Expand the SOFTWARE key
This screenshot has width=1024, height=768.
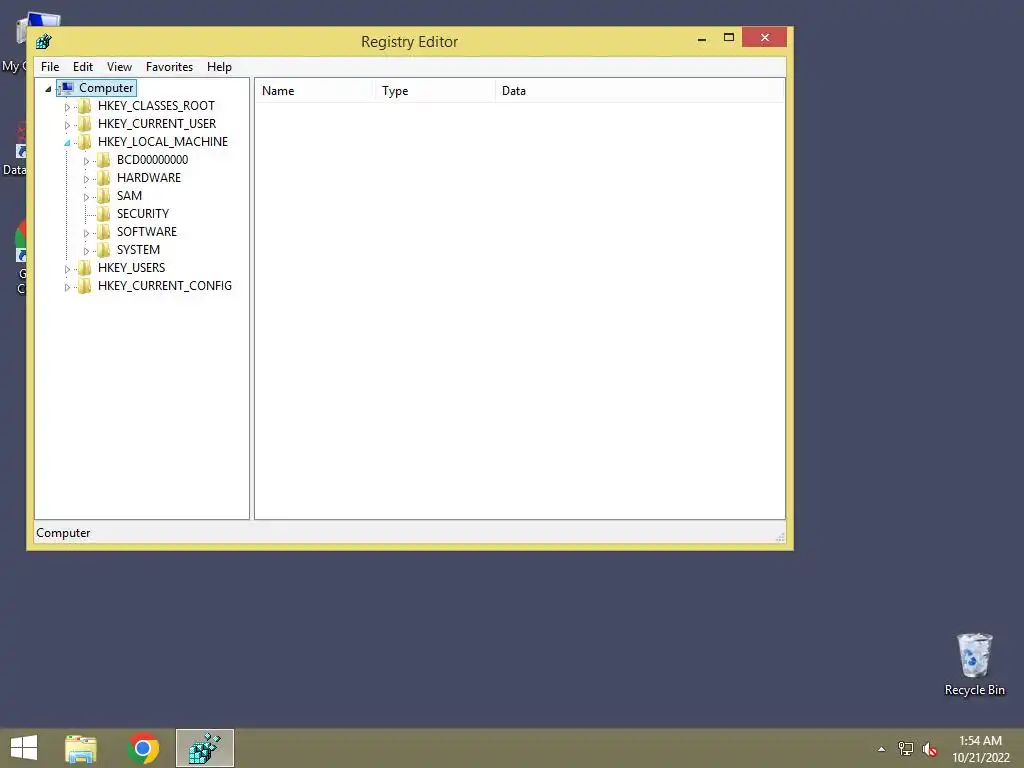tap(86, 233)
